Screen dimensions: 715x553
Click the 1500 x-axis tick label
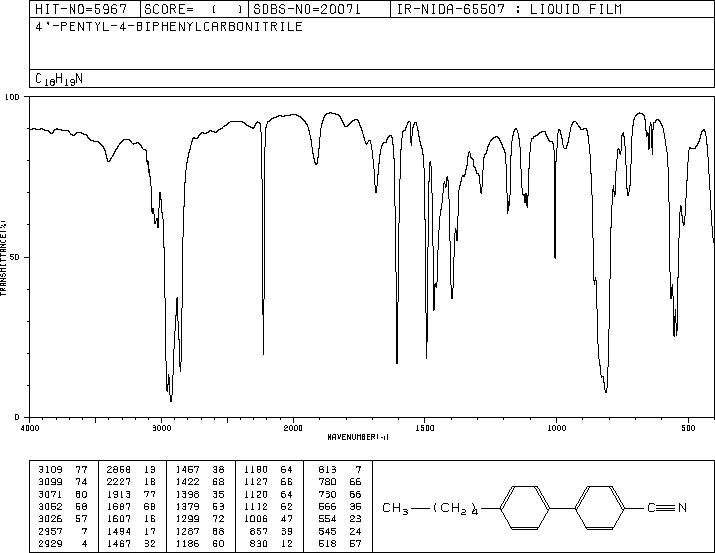click(x=425, y=428)
